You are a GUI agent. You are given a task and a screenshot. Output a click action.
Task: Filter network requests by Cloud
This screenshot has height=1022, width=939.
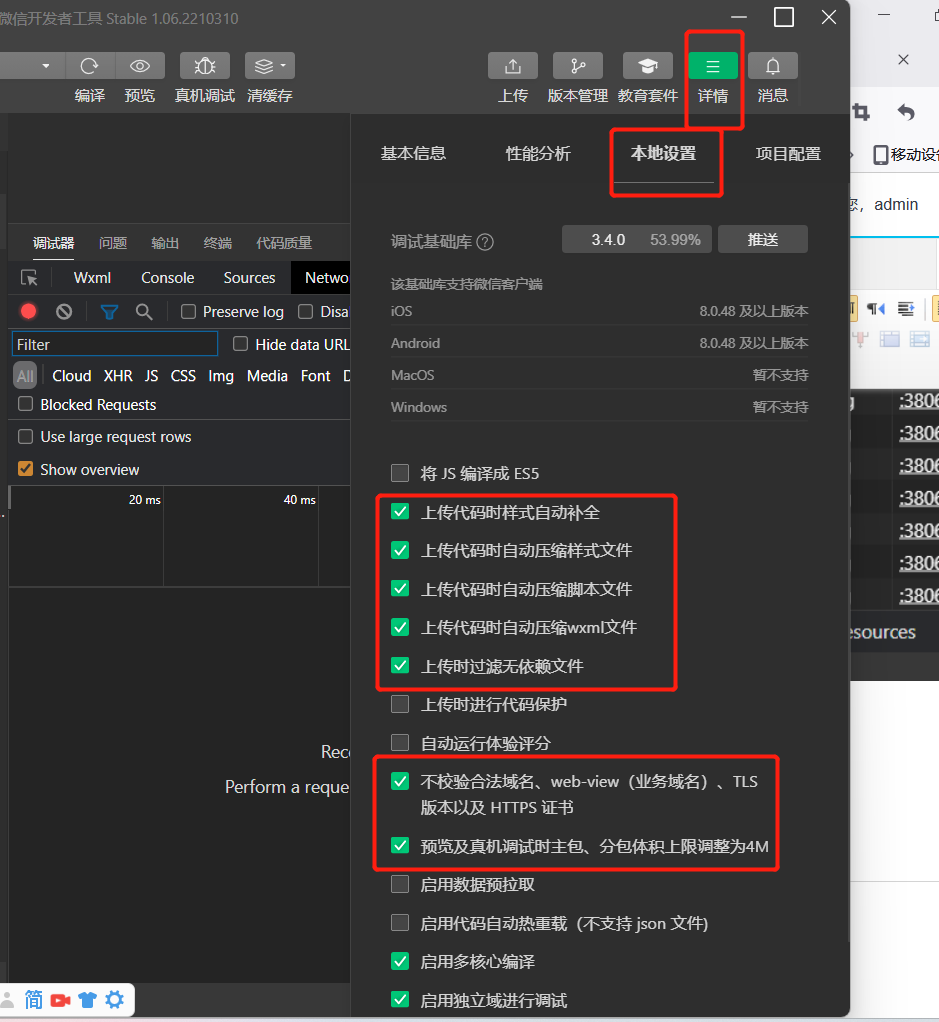point(72,376)
